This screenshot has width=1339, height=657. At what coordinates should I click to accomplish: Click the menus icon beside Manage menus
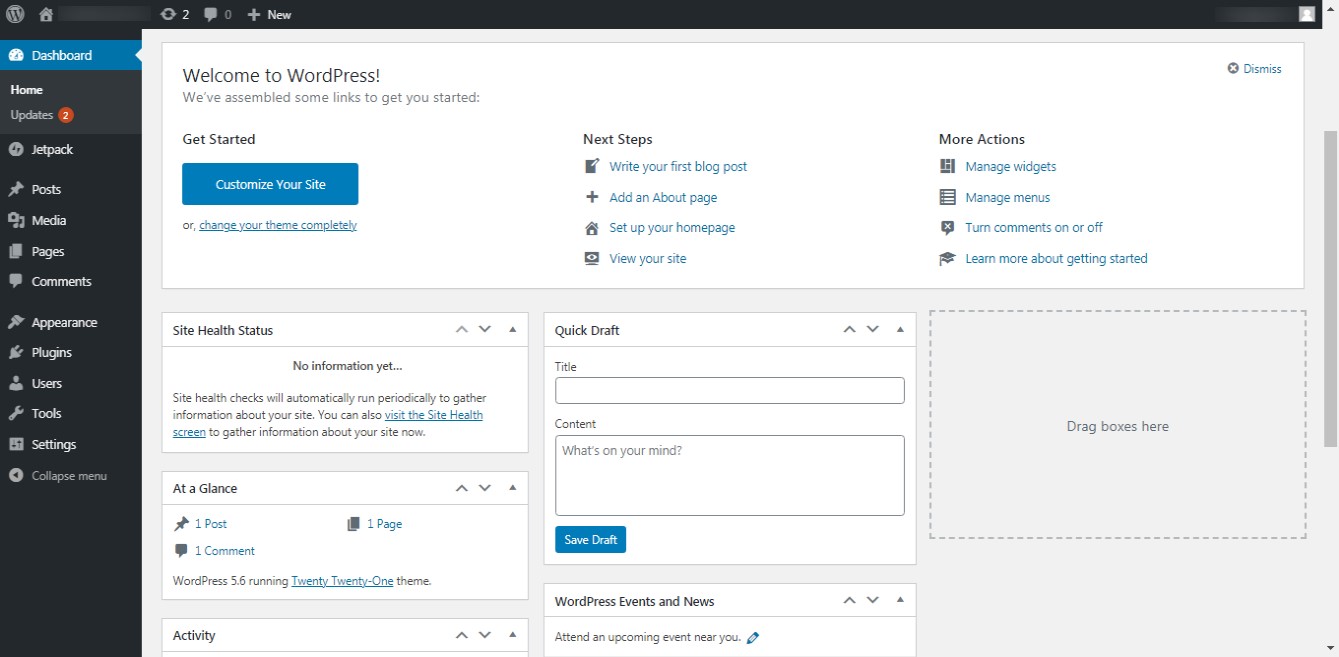pos(947,197)
